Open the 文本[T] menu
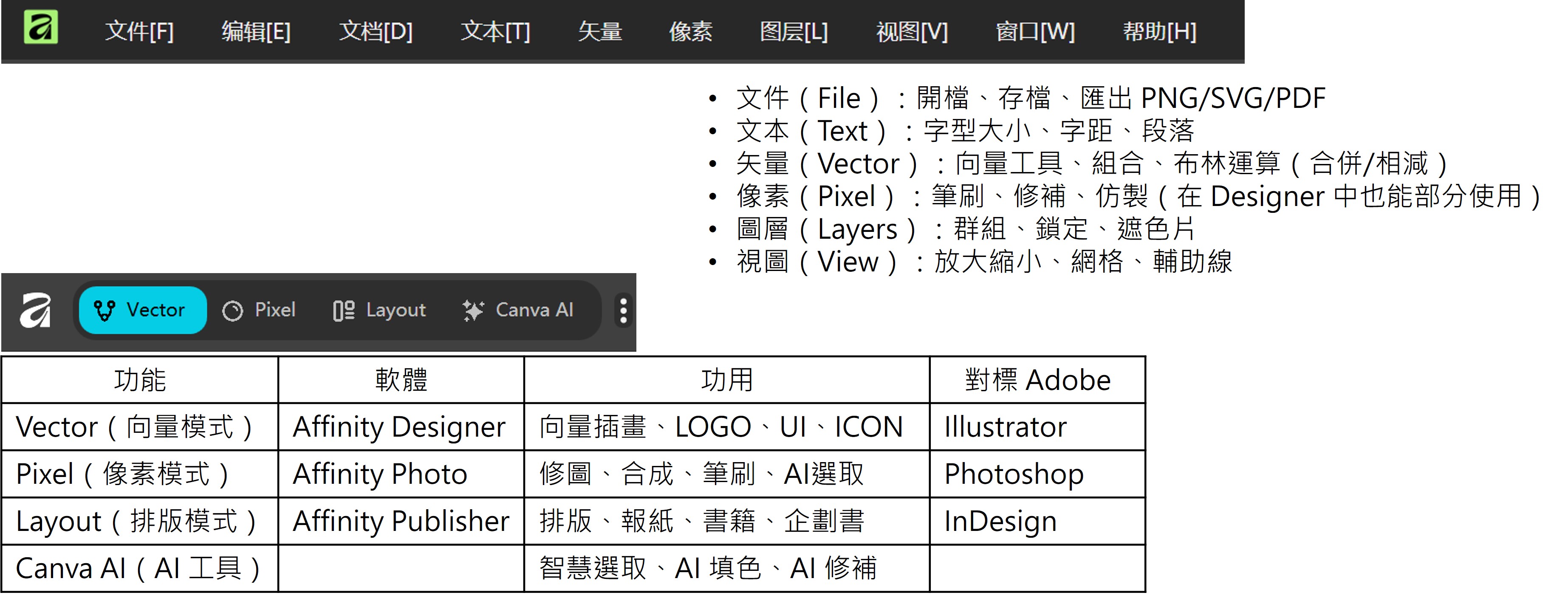This screenshot has height=601, width=1568. (495, 31)
